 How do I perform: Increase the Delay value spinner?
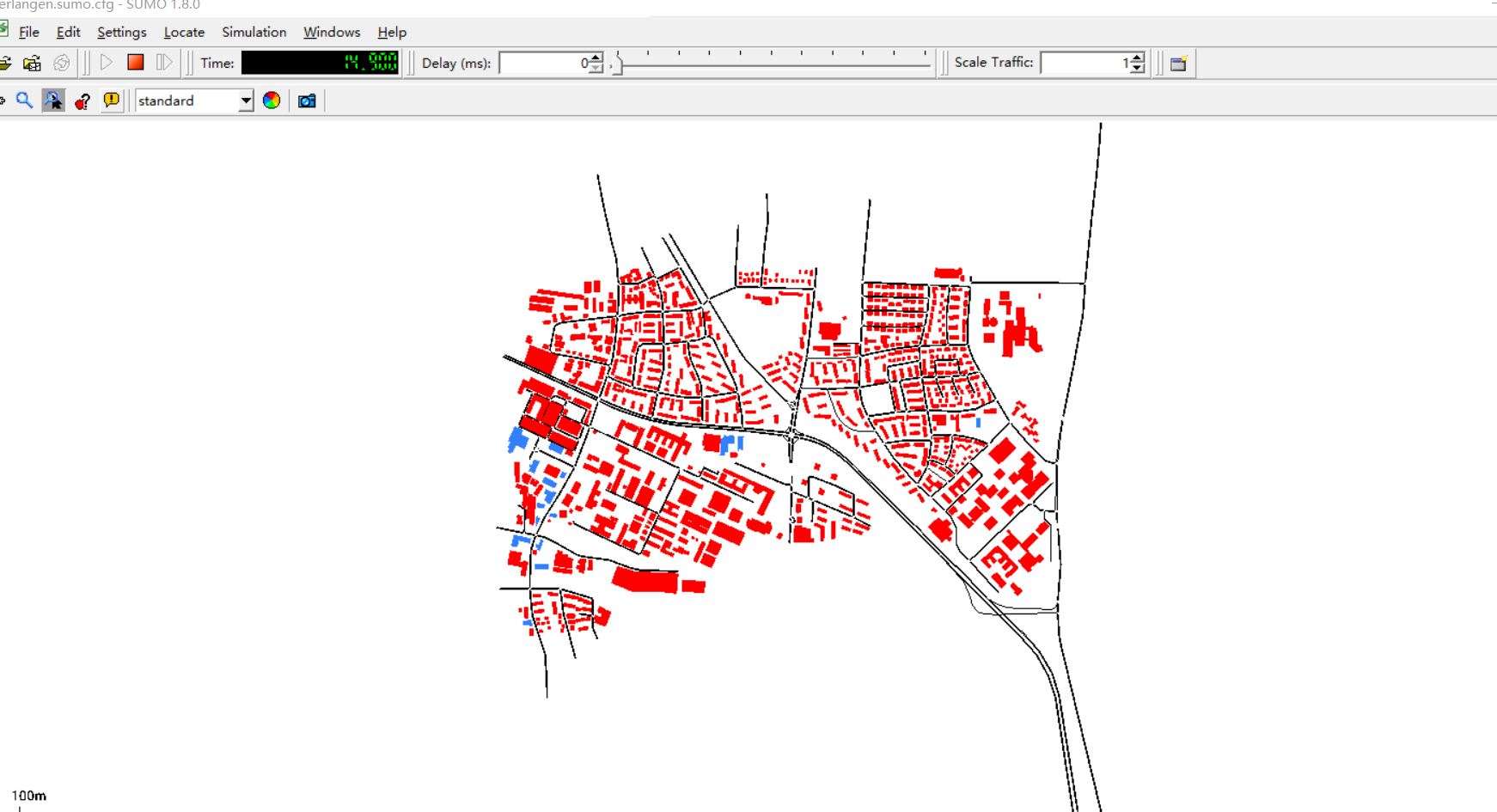coord(596,58)
